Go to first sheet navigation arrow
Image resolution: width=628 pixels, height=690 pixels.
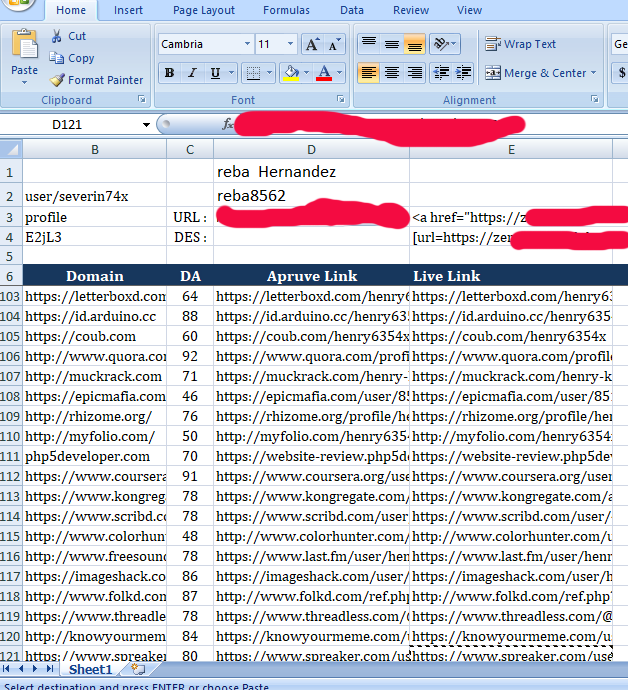pyautogui.click(x=6, y=669)
